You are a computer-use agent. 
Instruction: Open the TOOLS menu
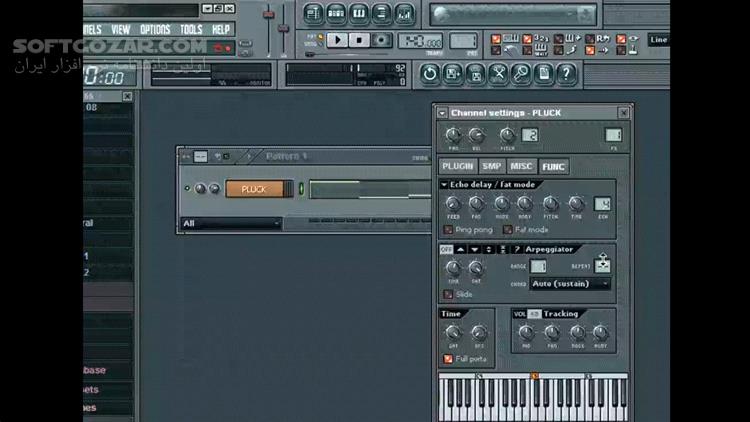(191, 30)
